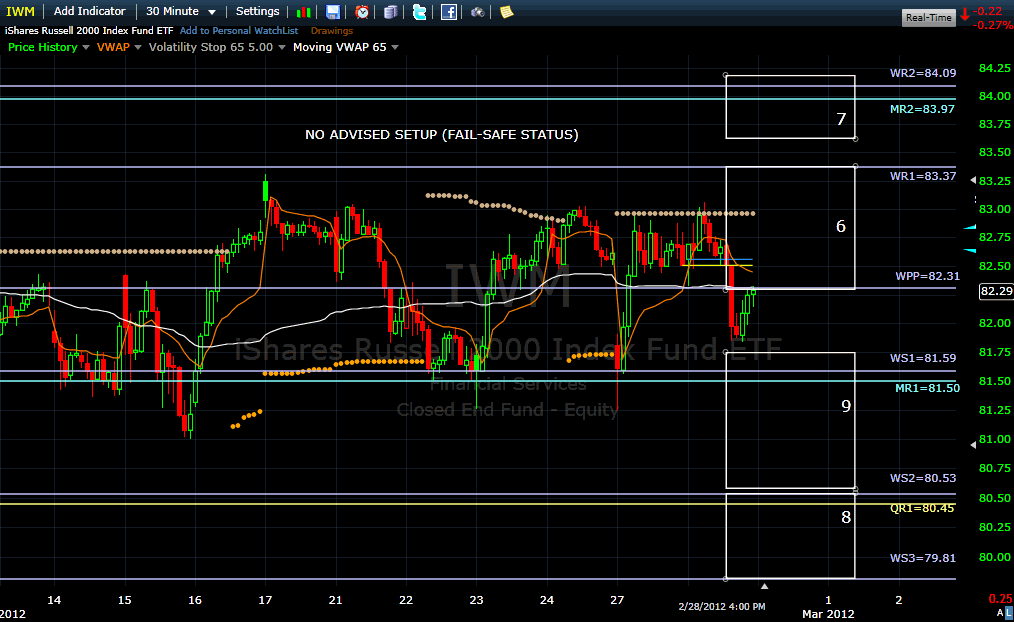Click the Real-Time button
Image resolution: width=1014 pixels, height=622 pixels.
(929, 17)
